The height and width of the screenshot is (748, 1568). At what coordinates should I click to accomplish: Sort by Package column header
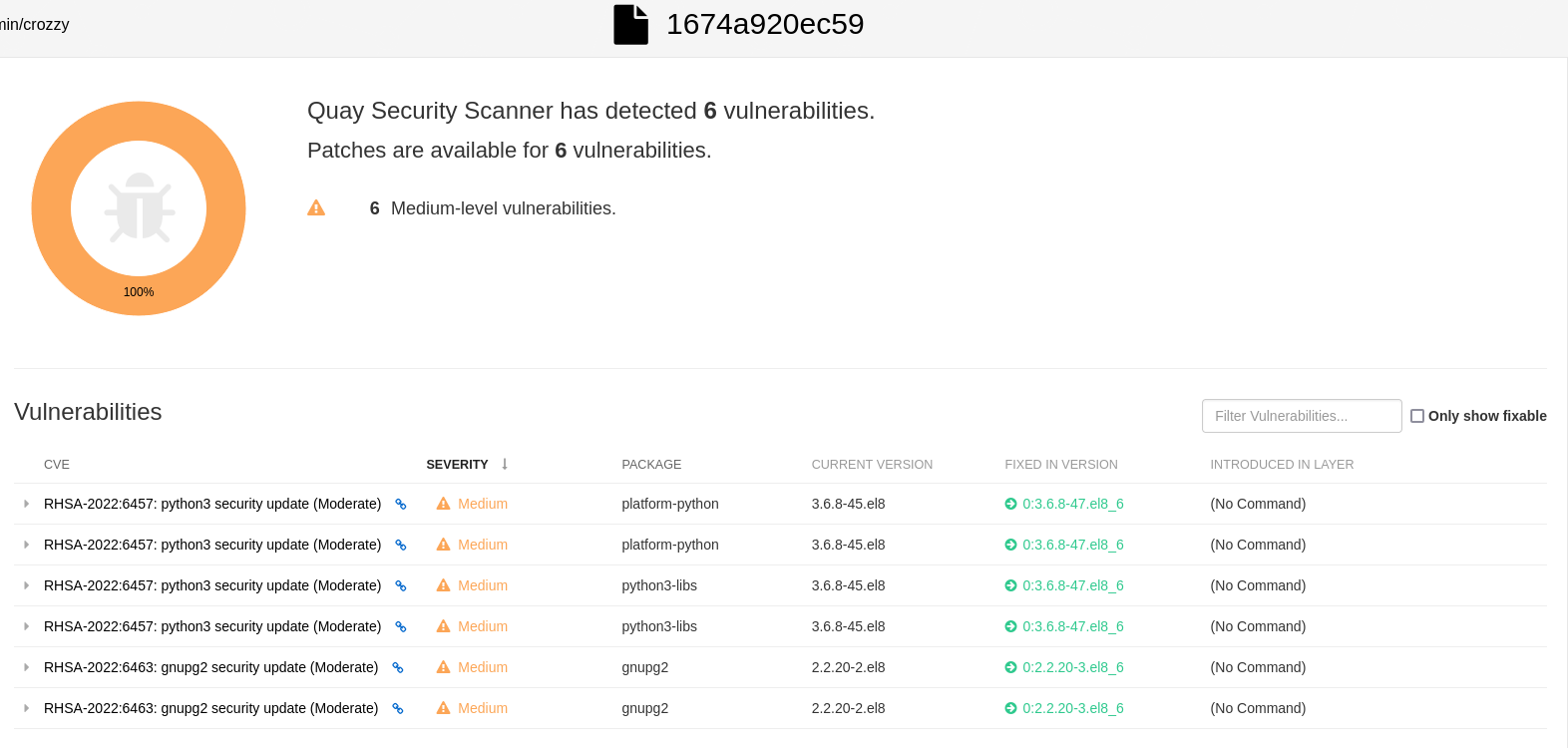(651, 465)
